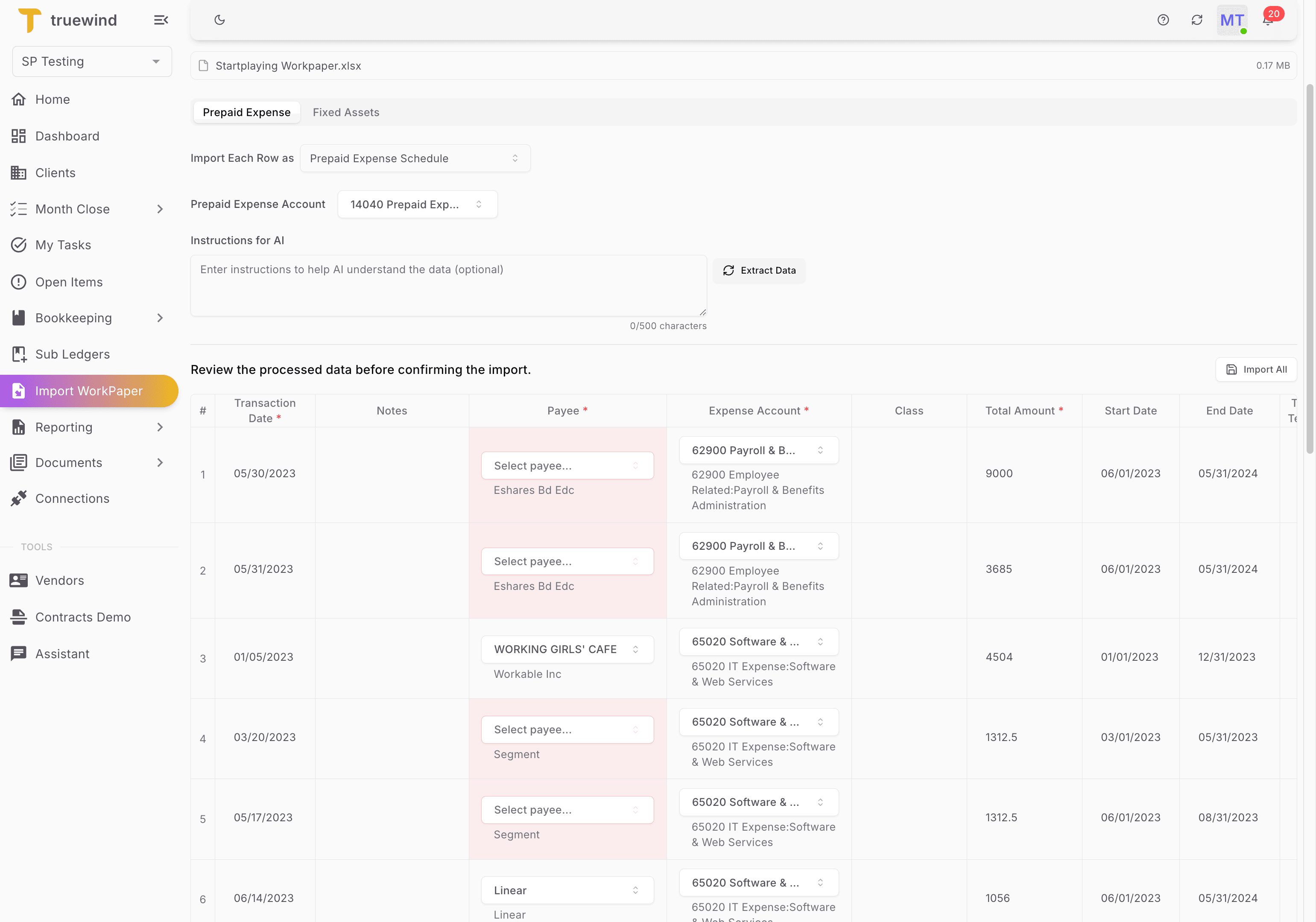Screen dimensions: 1316x922
Task: Open the payee selector for WORKING GIRLS' CAFE row
Action: 567,649
